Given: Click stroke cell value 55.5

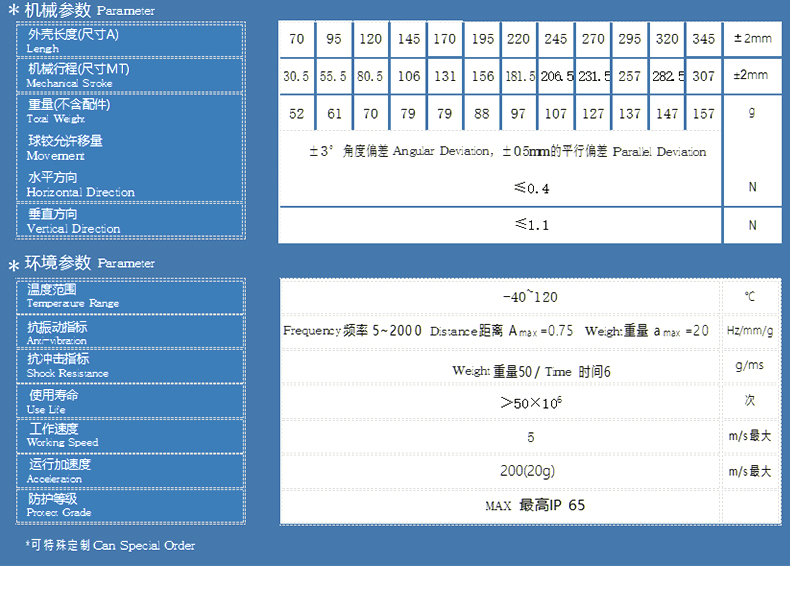Looking at the screenshot, I should (x=333, y=76).
